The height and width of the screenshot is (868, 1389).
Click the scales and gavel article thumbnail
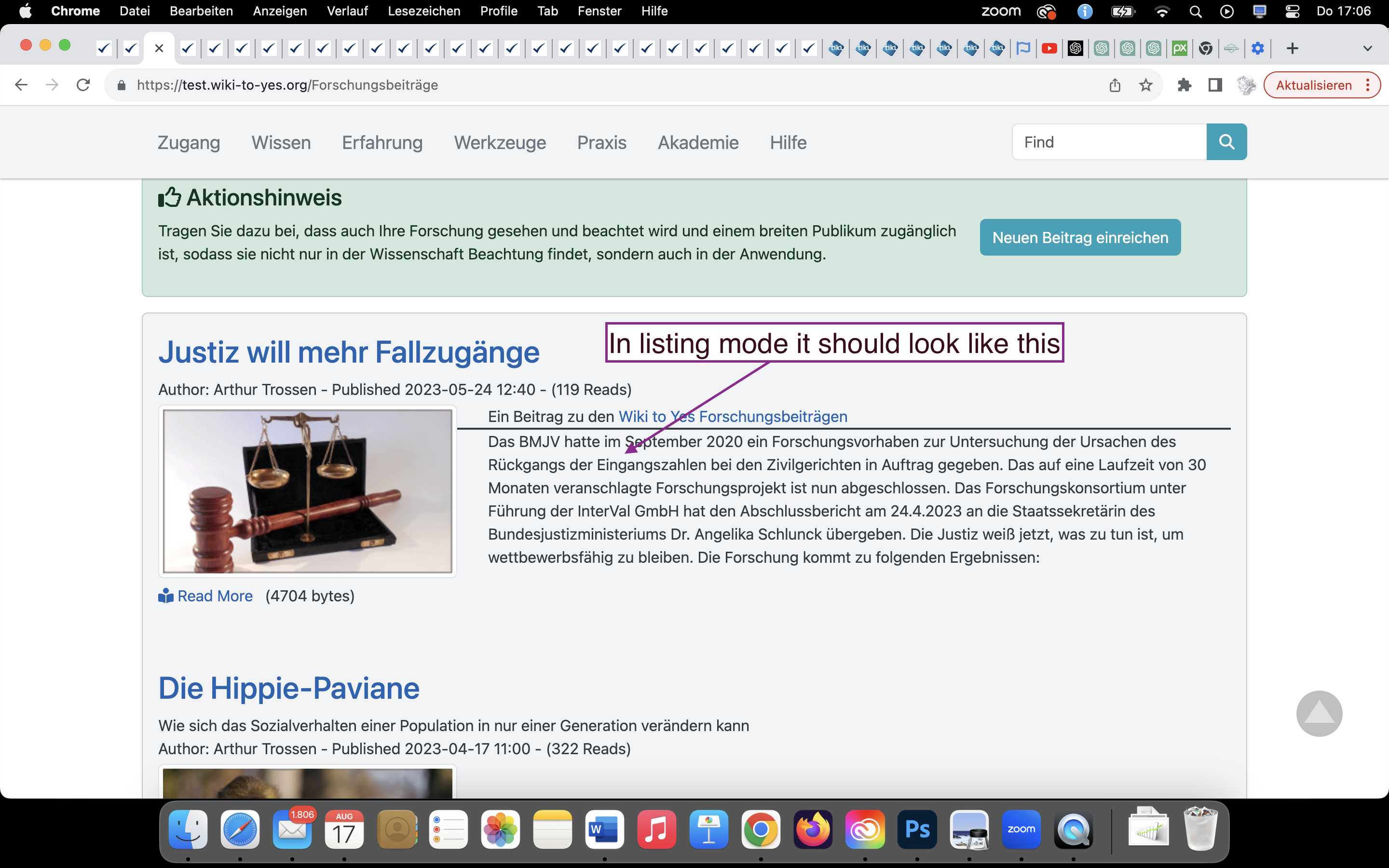307,491
